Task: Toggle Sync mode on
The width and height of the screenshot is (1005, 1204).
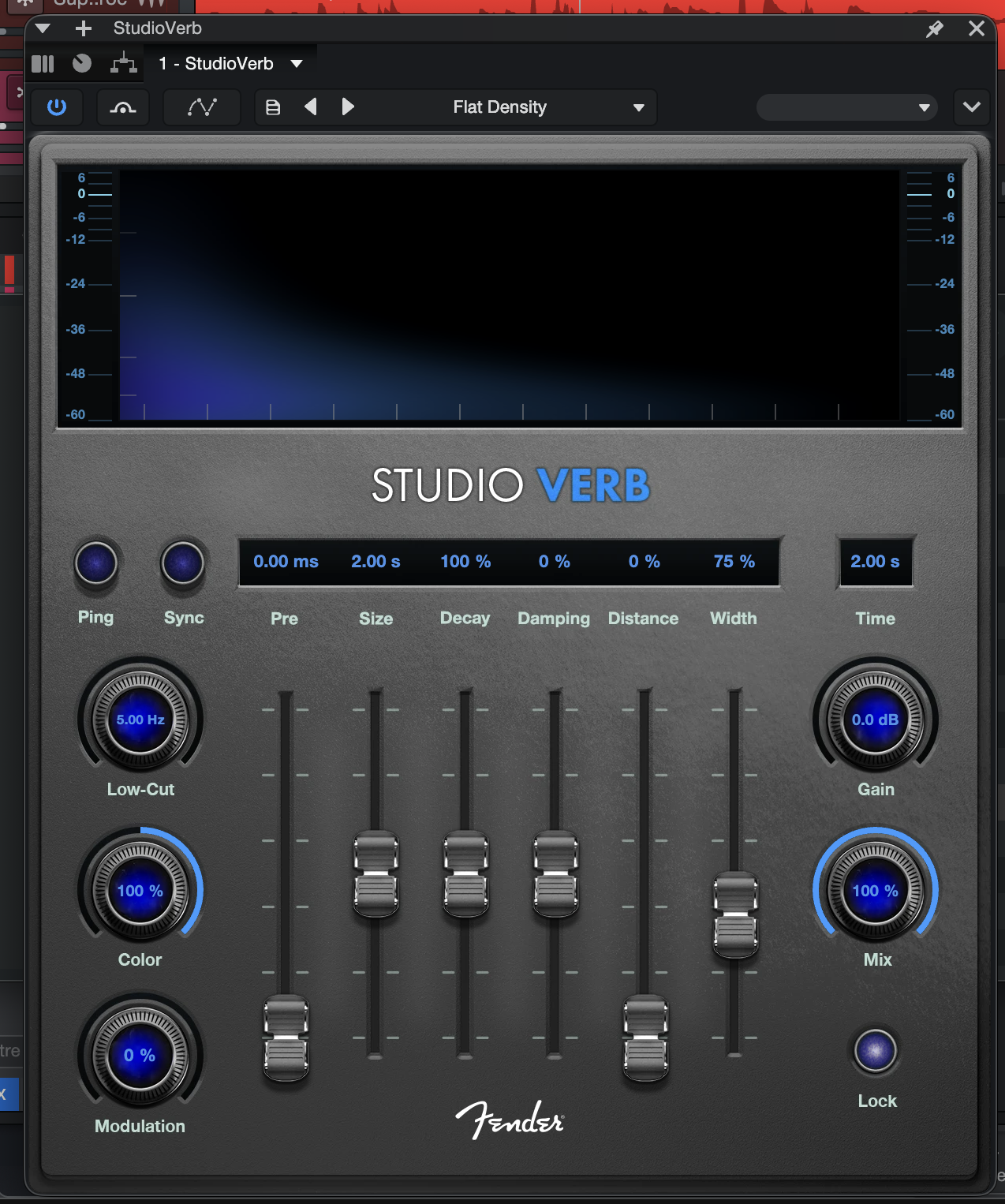Action: pyautogui.click(x=183, y=563)
